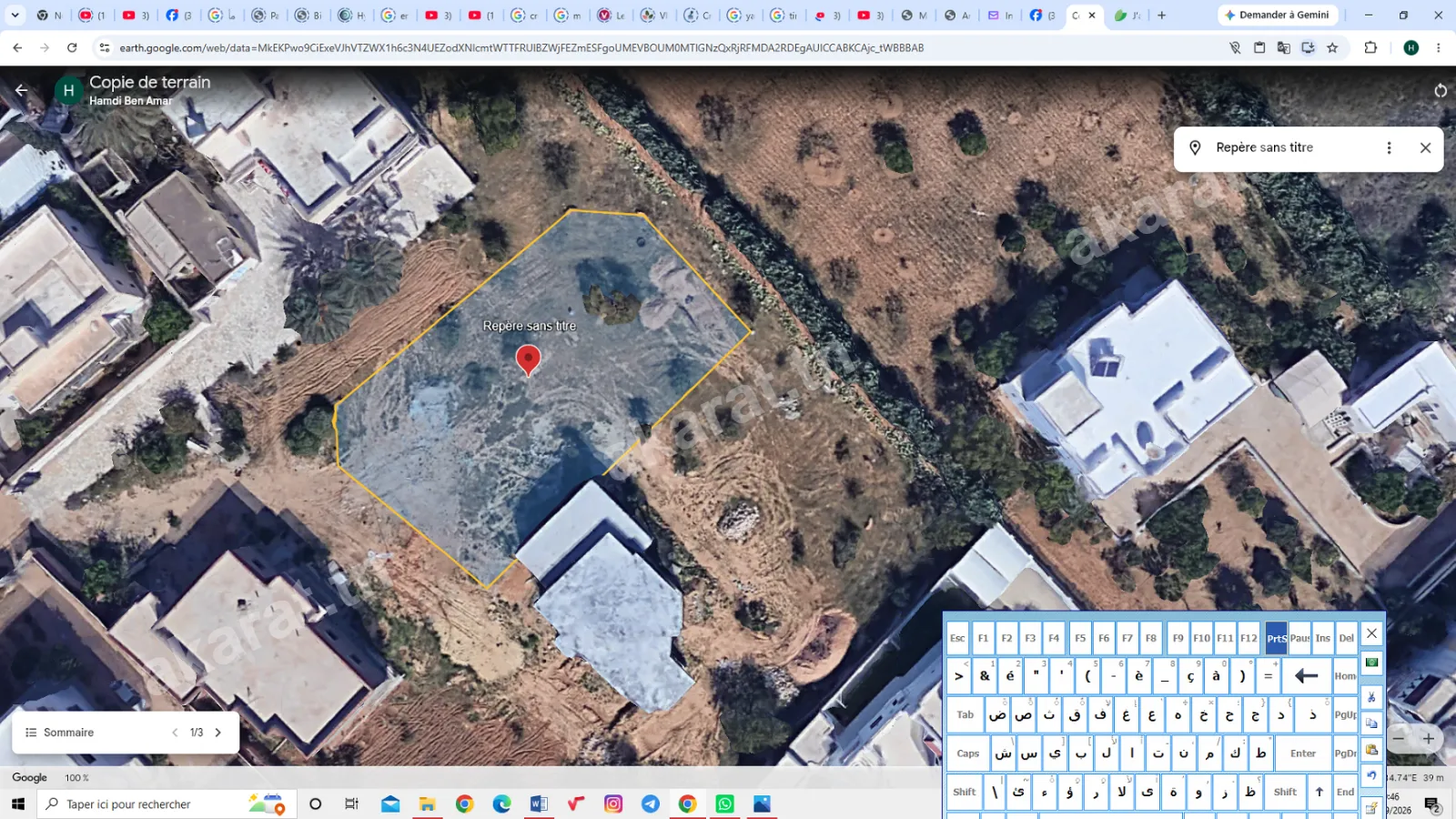
Task: Click the language flag icon on keyboard sidebar
Action: tap(1371, 662)
